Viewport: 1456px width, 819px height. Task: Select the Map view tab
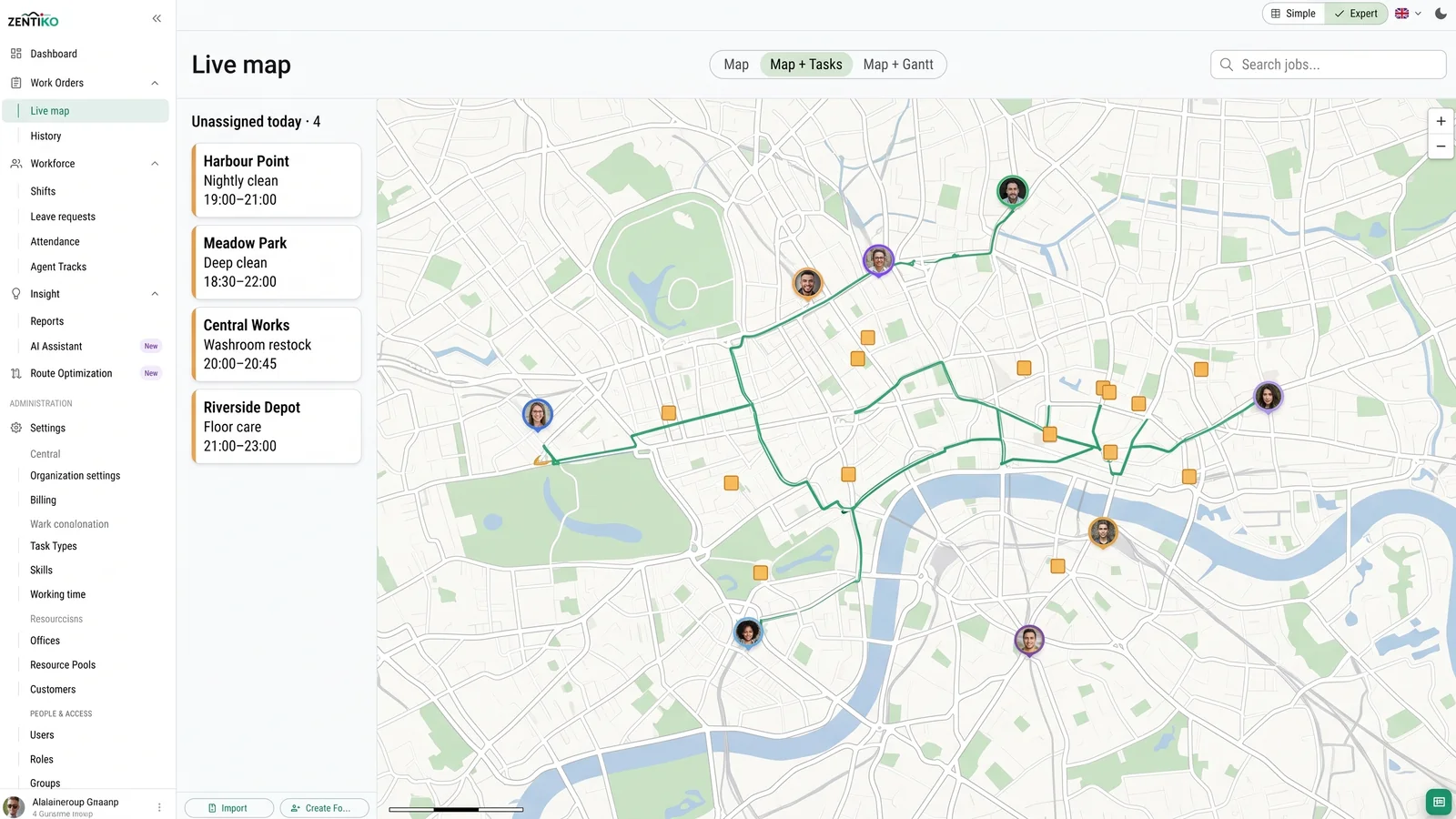tap(736, 65)
